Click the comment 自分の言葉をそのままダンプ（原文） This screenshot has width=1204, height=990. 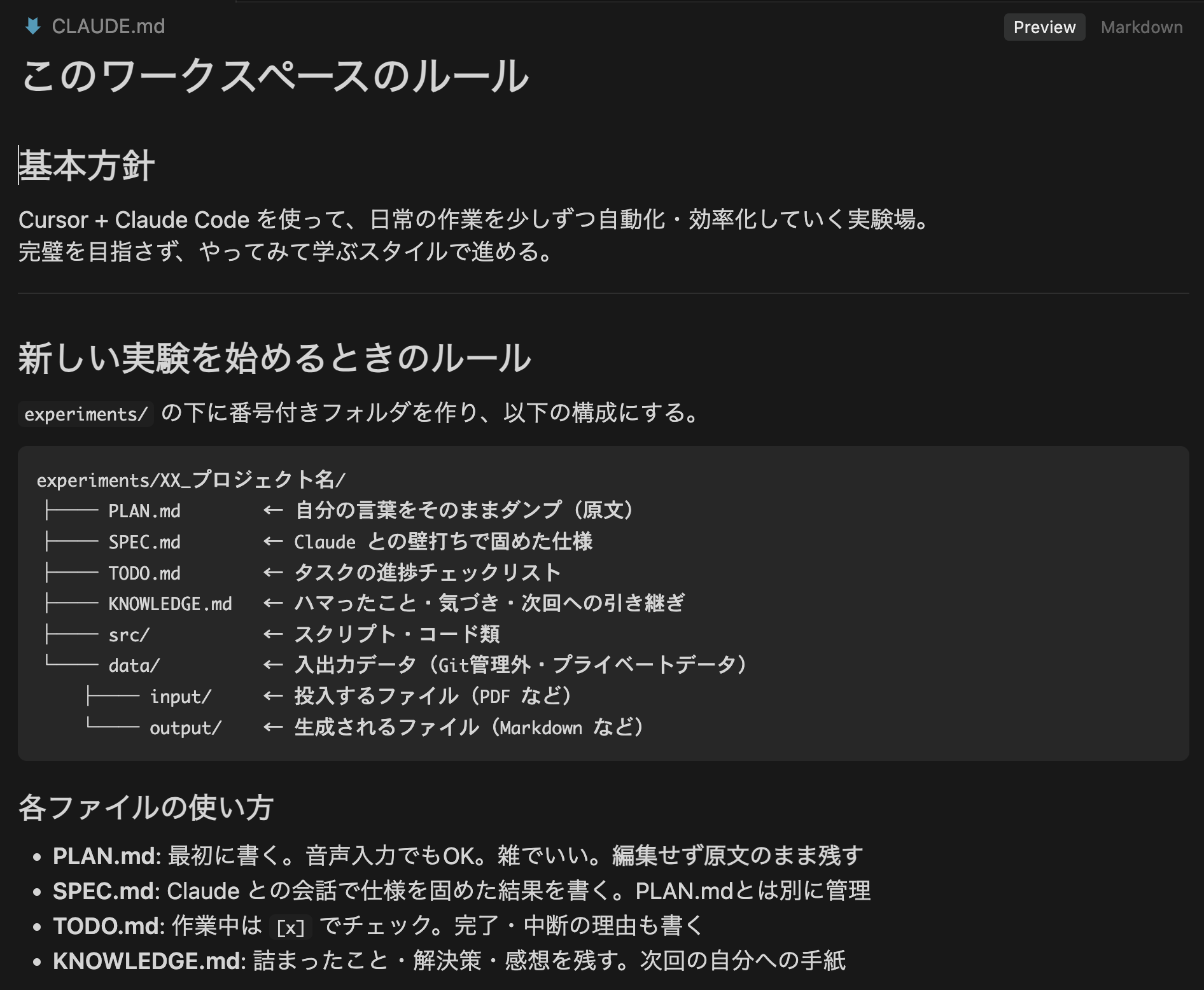(x=465, y=510)
